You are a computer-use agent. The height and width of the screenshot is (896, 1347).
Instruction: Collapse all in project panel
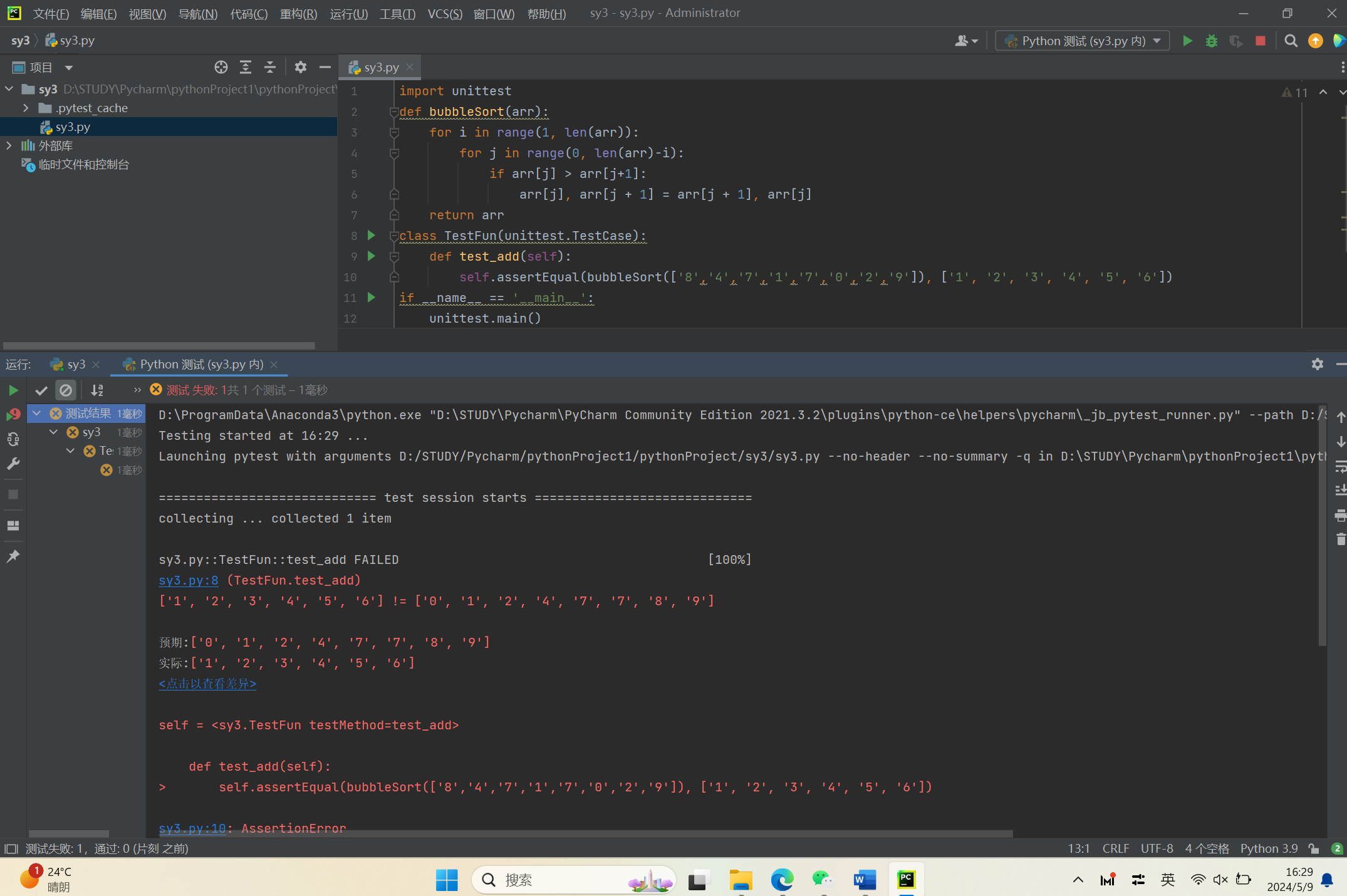pos(270,67)
